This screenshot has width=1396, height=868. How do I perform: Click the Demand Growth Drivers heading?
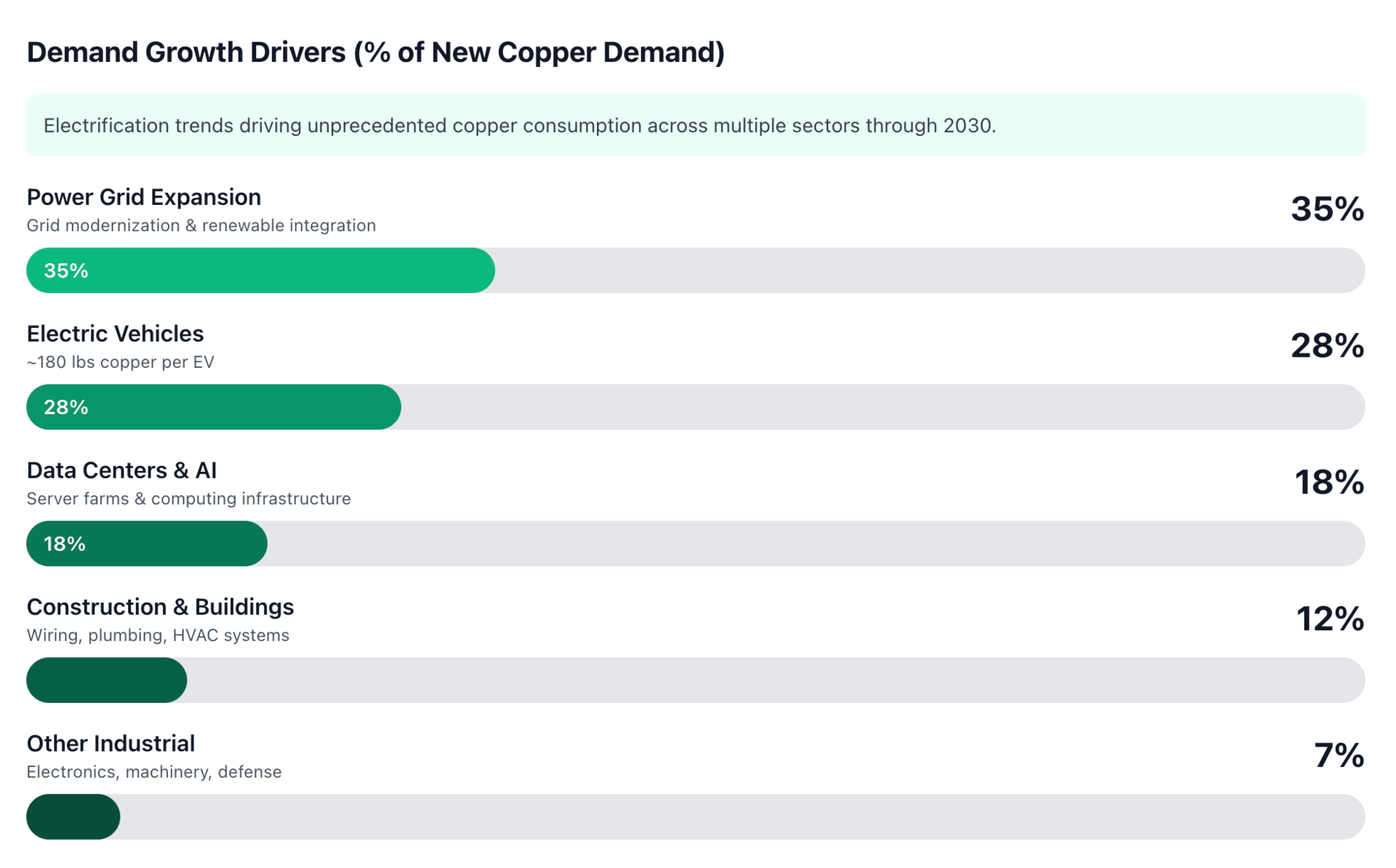tap(375, 52)
